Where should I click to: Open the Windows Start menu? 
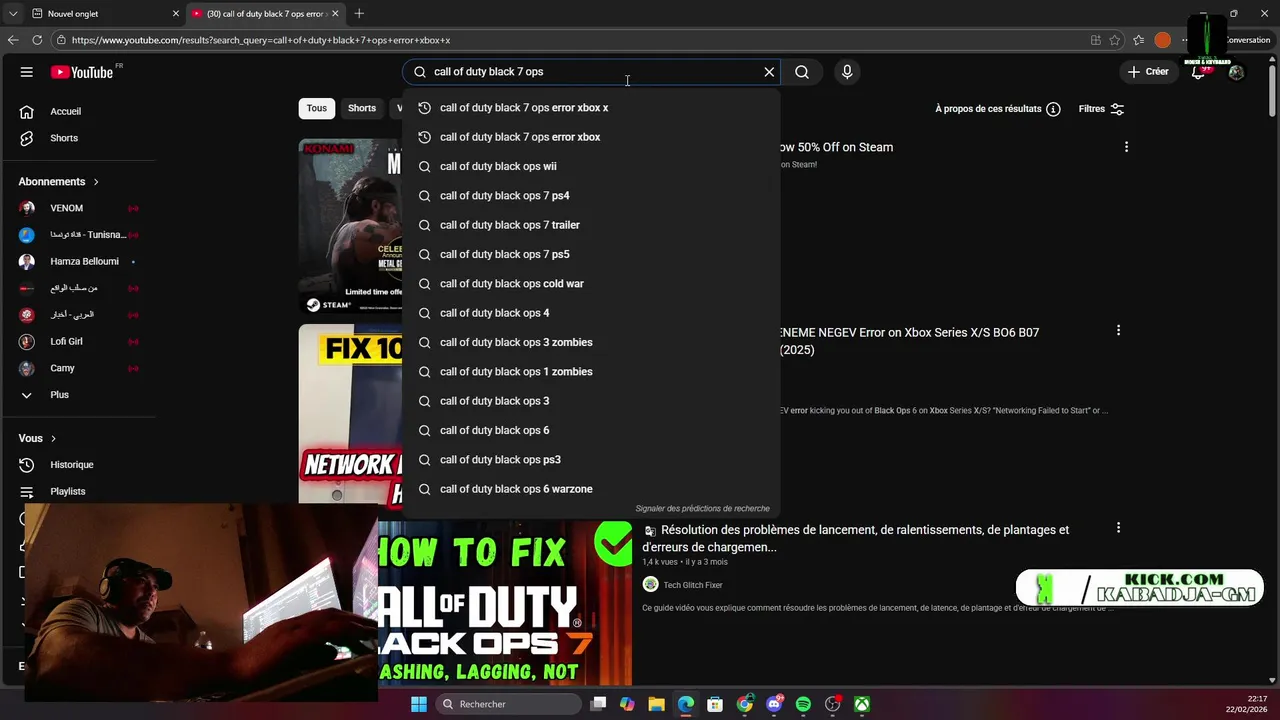[419, 704]
